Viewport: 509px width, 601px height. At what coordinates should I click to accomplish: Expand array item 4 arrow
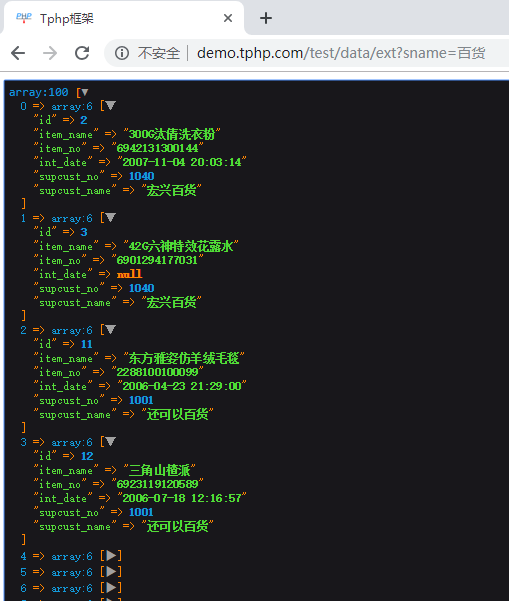tap(111, 555)
